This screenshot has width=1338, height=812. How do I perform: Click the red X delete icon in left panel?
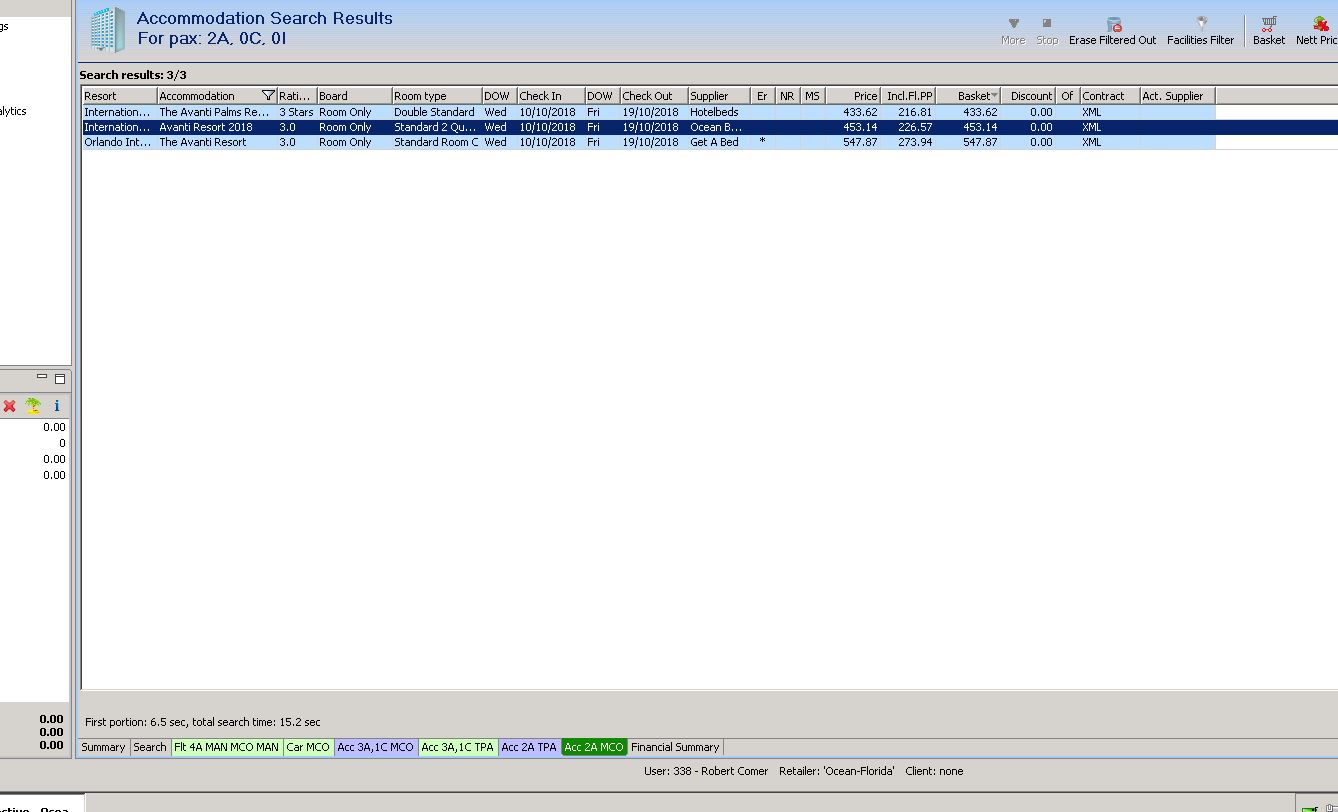10,406
